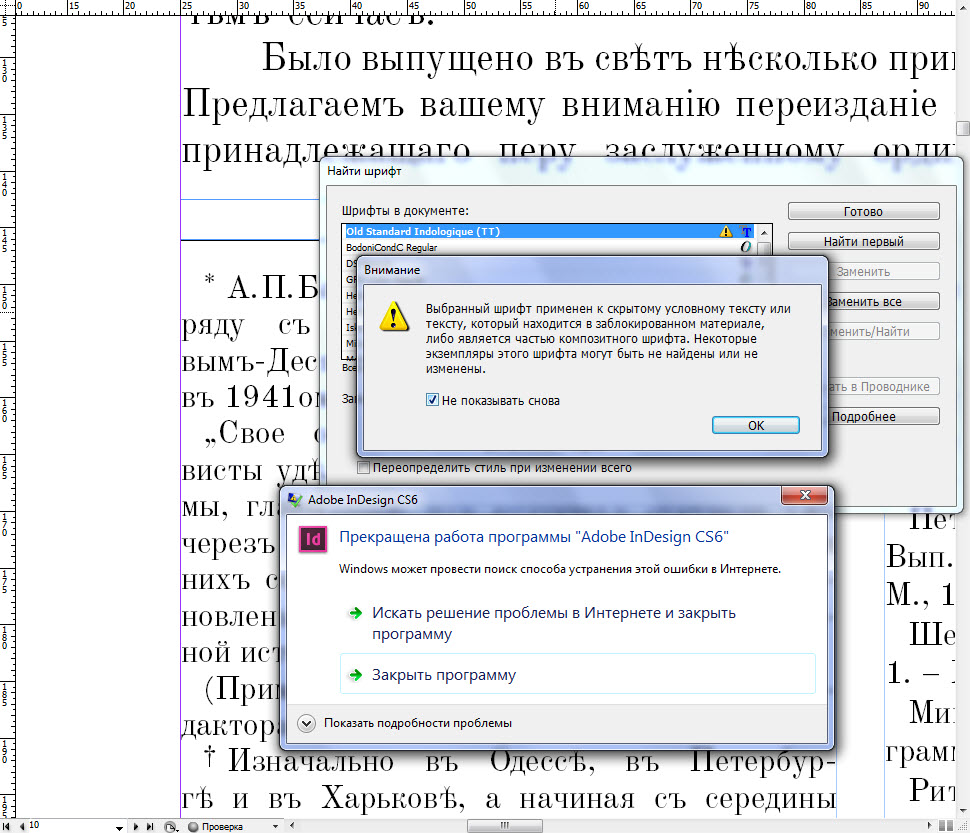Go to previous page arrow

point(22,826)
